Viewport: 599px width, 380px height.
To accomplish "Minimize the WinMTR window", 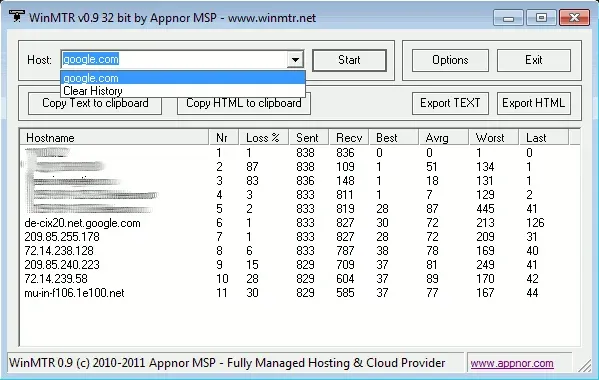I will click(x=508, y=18).
